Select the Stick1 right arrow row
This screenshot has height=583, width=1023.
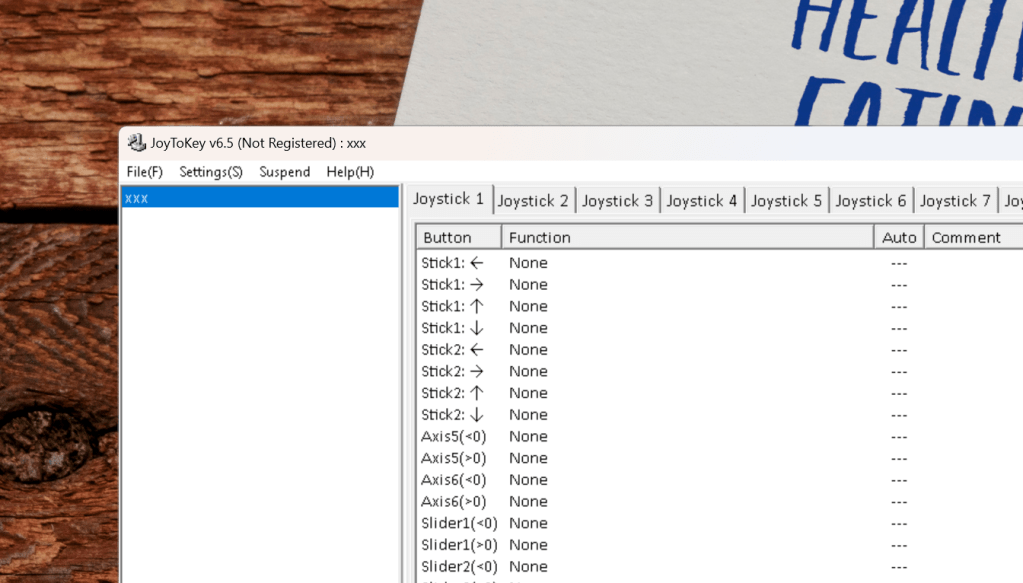(x=720, y=284)
